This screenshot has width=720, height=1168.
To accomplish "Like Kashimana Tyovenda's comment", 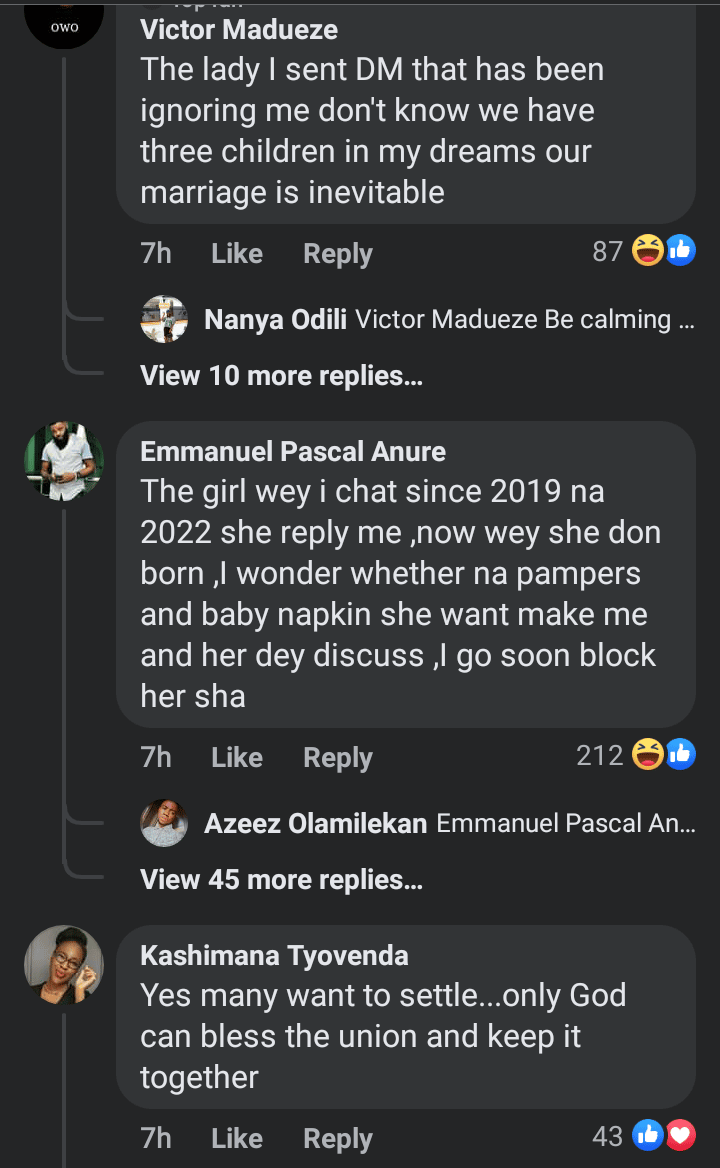I will [237, 1139].
